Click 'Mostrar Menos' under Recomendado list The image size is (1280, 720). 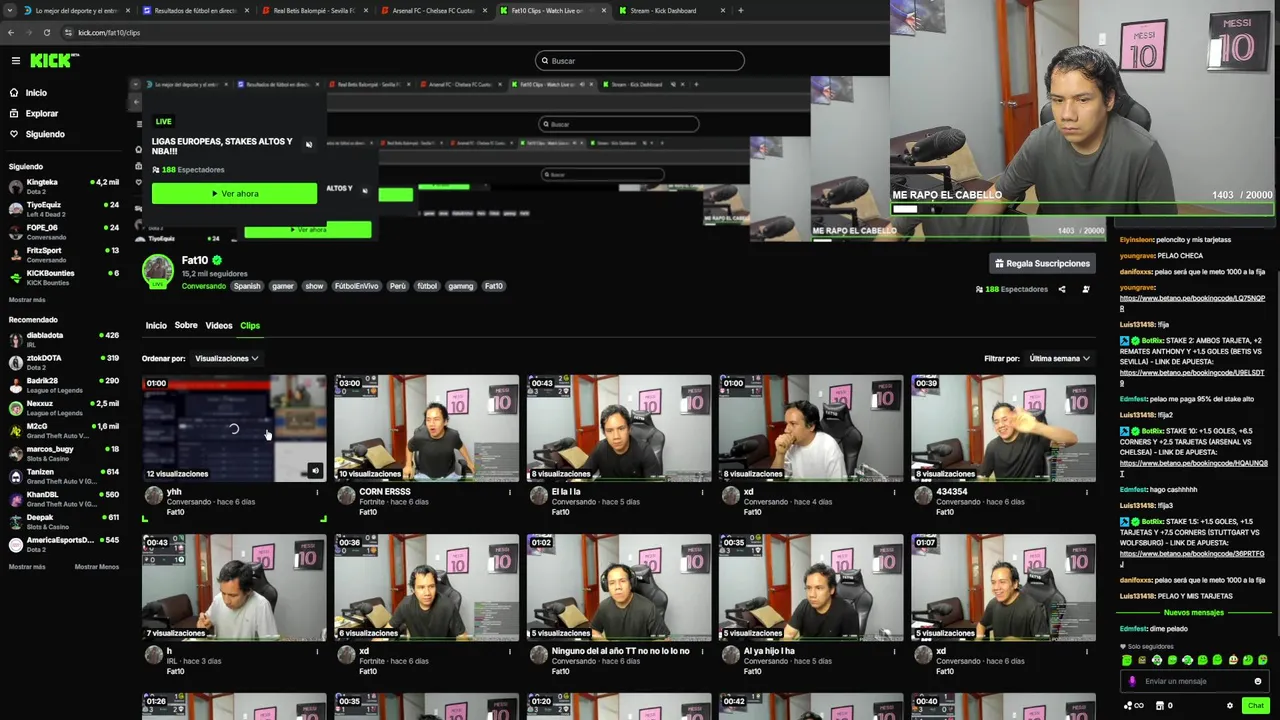point(97,567)
